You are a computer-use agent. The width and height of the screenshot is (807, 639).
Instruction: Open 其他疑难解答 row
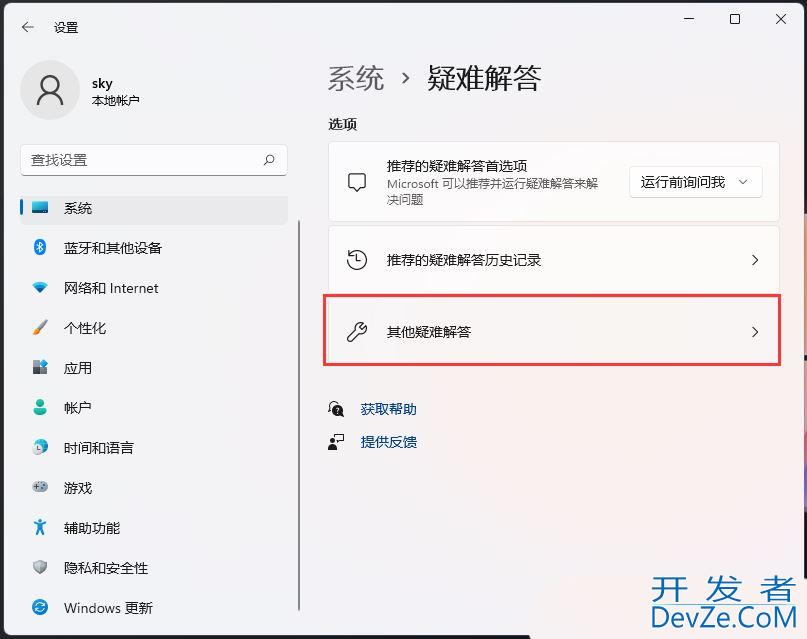[552, 330]
